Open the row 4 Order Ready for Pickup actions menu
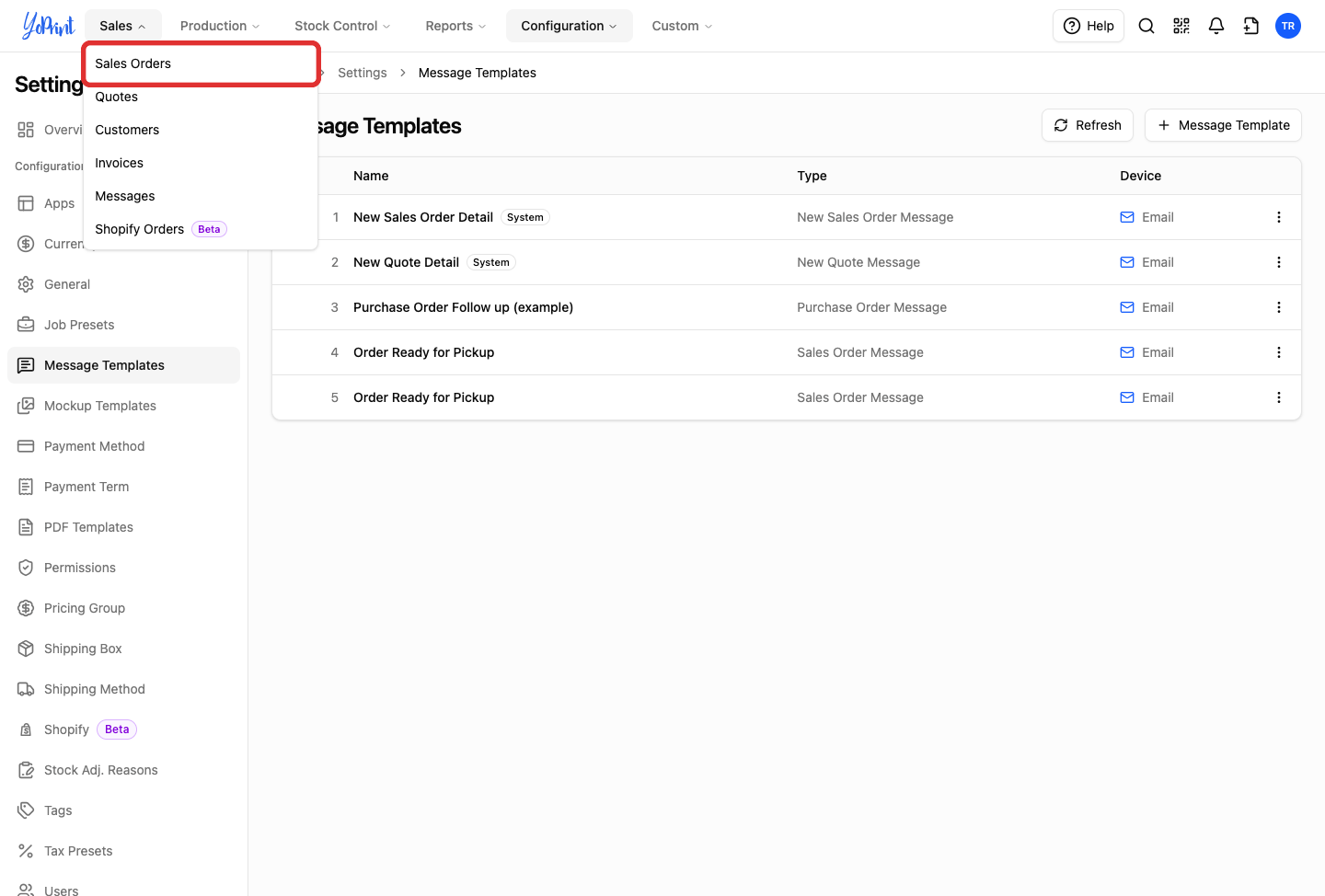This screenshot has width=1325, height=896. 1279,352
